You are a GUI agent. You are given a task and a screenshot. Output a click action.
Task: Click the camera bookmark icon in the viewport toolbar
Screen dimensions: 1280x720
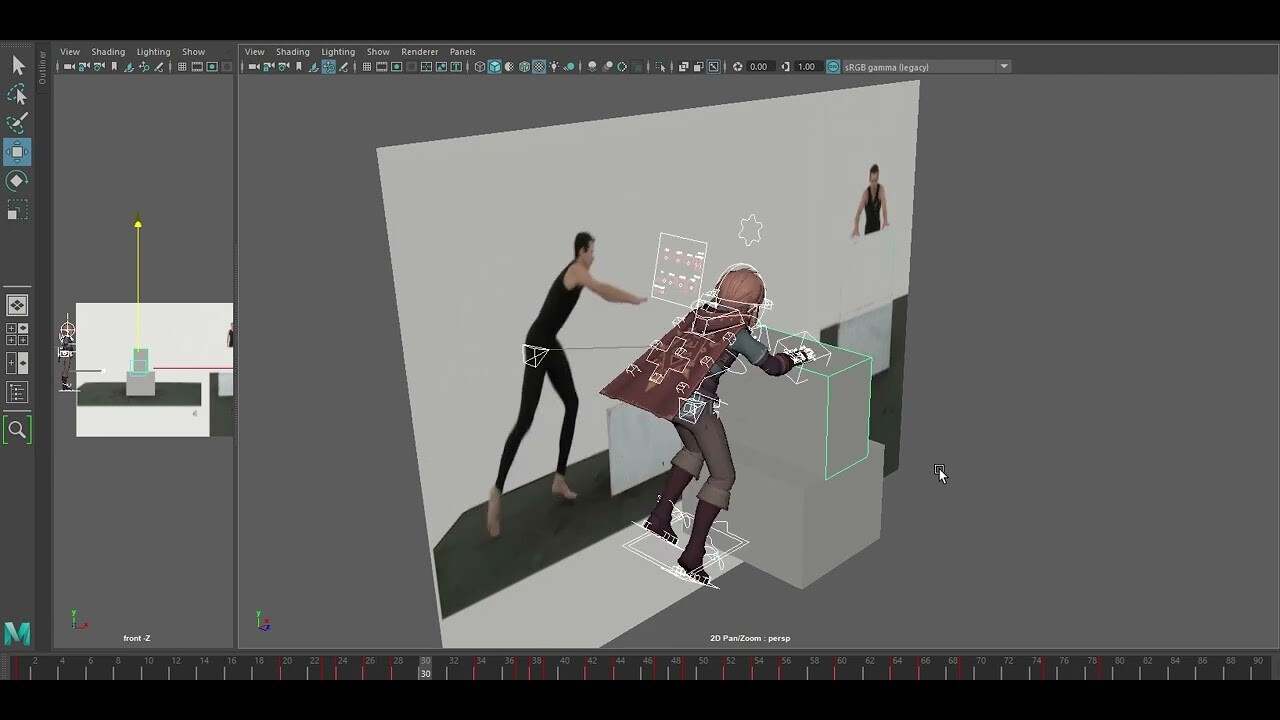pos(298,66)
